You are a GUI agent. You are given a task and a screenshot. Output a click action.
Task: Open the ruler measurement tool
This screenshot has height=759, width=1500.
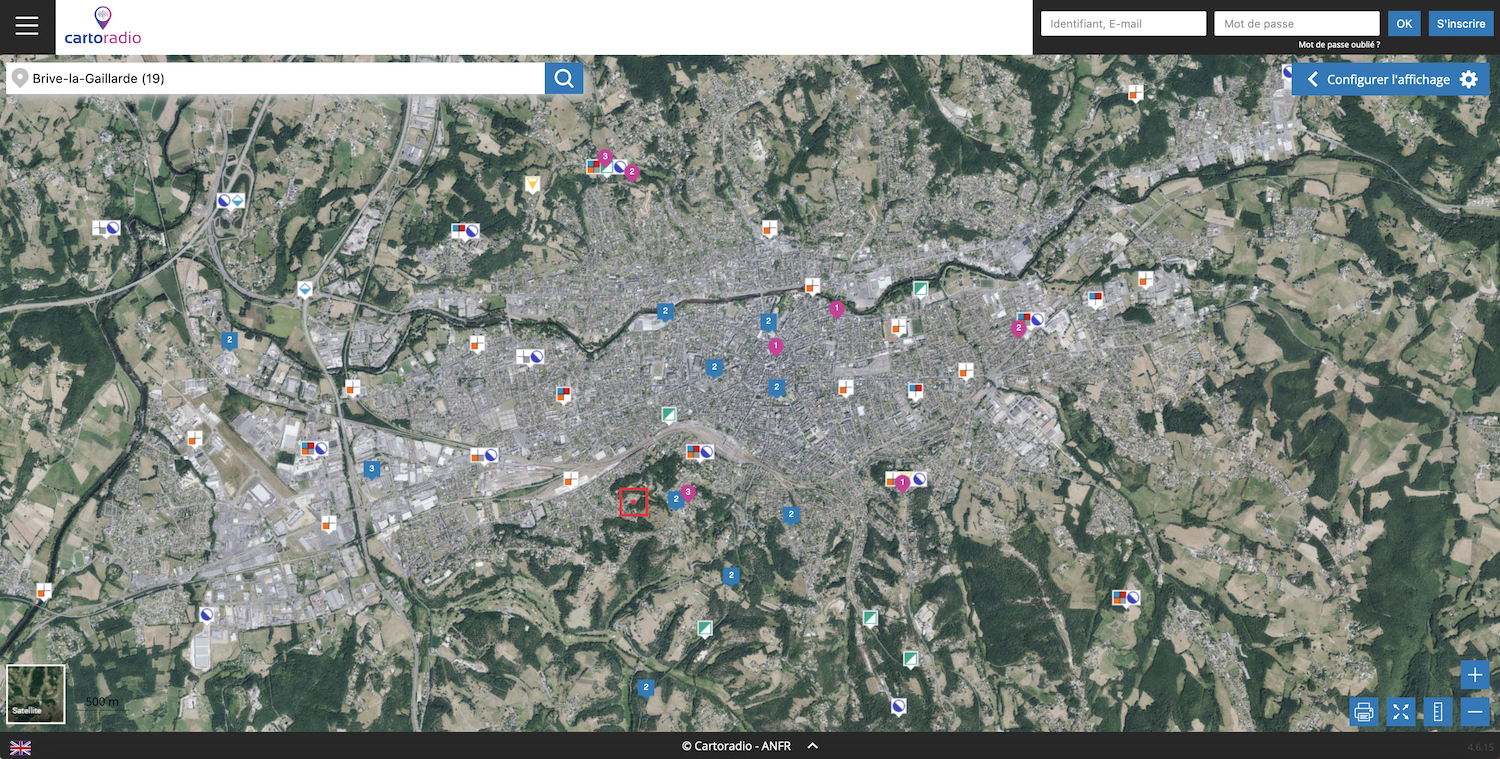click(x=1438, y=712)
